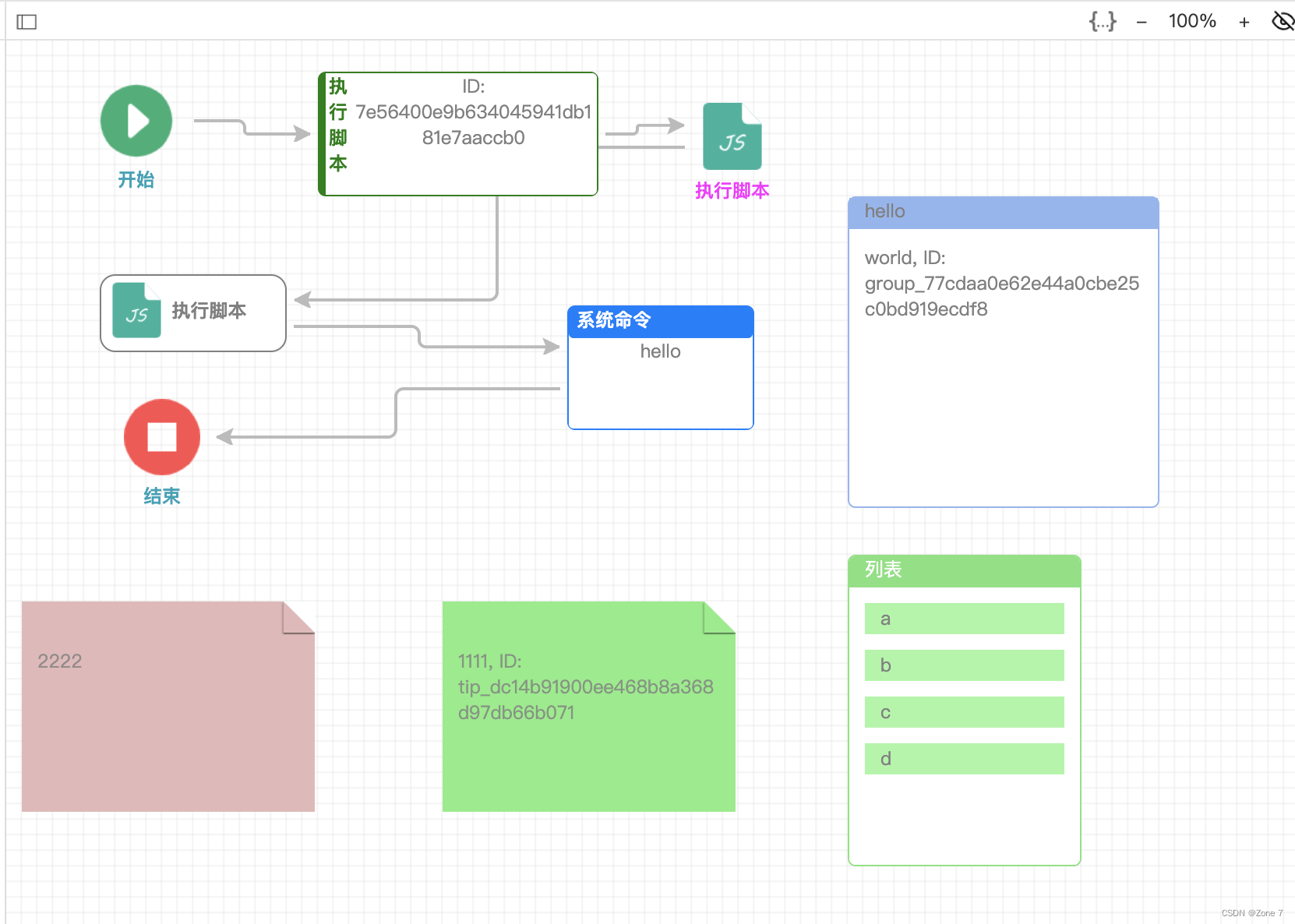Open the JSON code view braces icon

[x=1103, y=21]
